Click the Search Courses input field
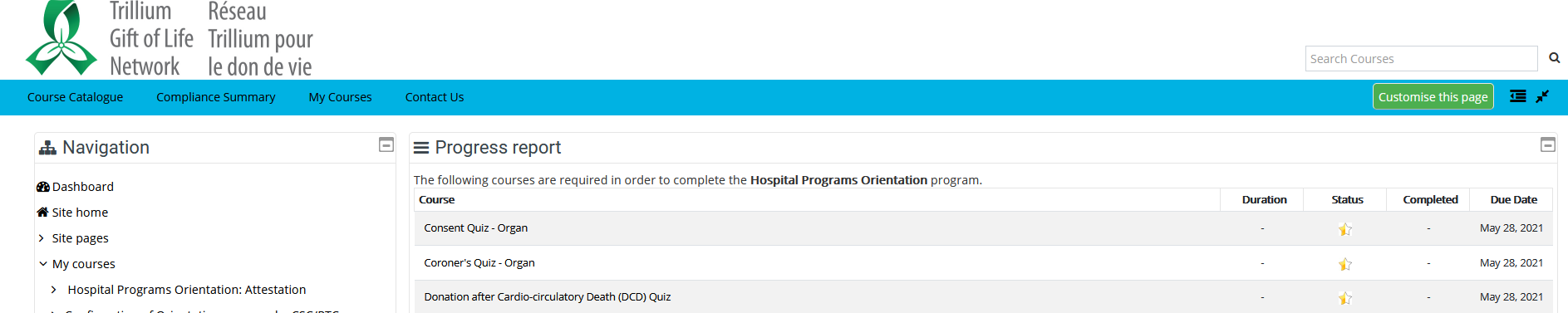The width and height of the screenshot is (1568, 313). tap(1421, 58)
